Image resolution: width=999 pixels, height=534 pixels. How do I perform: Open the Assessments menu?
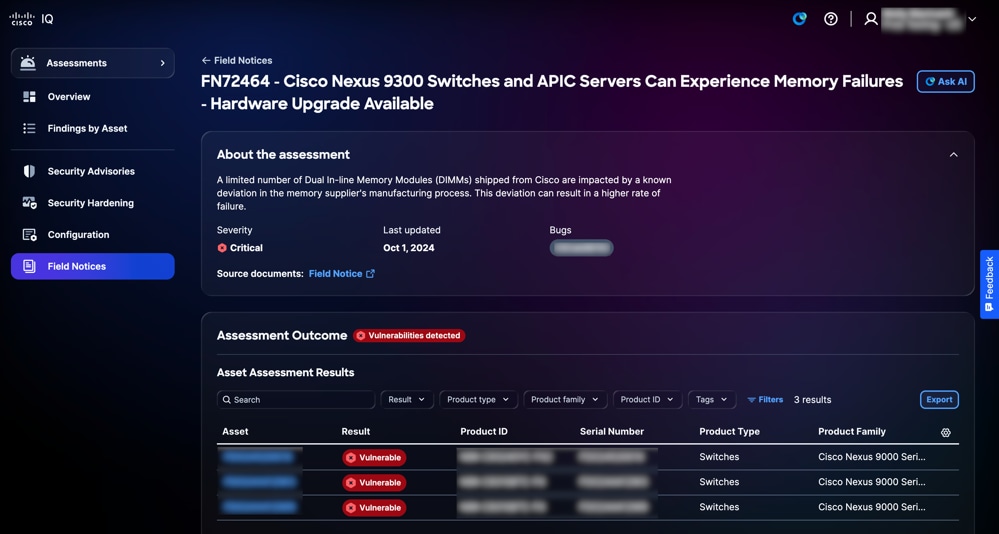pos(92,63)
